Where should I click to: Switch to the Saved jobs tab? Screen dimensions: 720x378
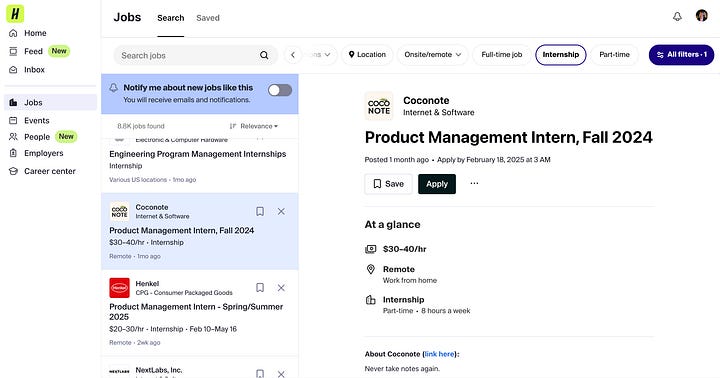click(x=208, y=18)
